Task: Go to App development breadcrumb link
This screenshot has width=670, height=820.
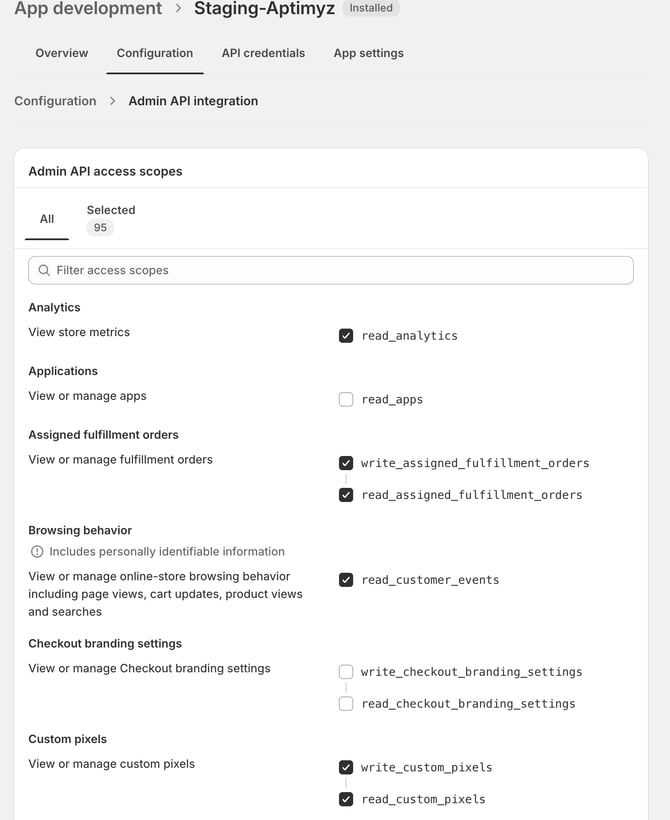Action: 88,9
